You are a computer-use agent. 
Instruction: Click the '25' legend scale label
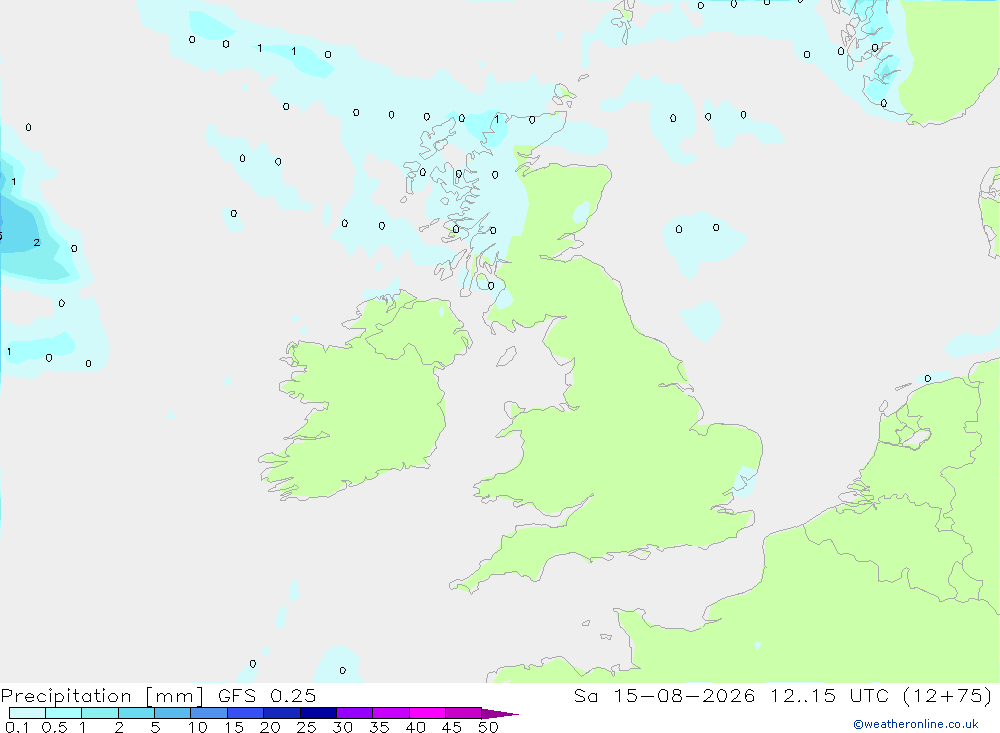click(x=307, y=727)
